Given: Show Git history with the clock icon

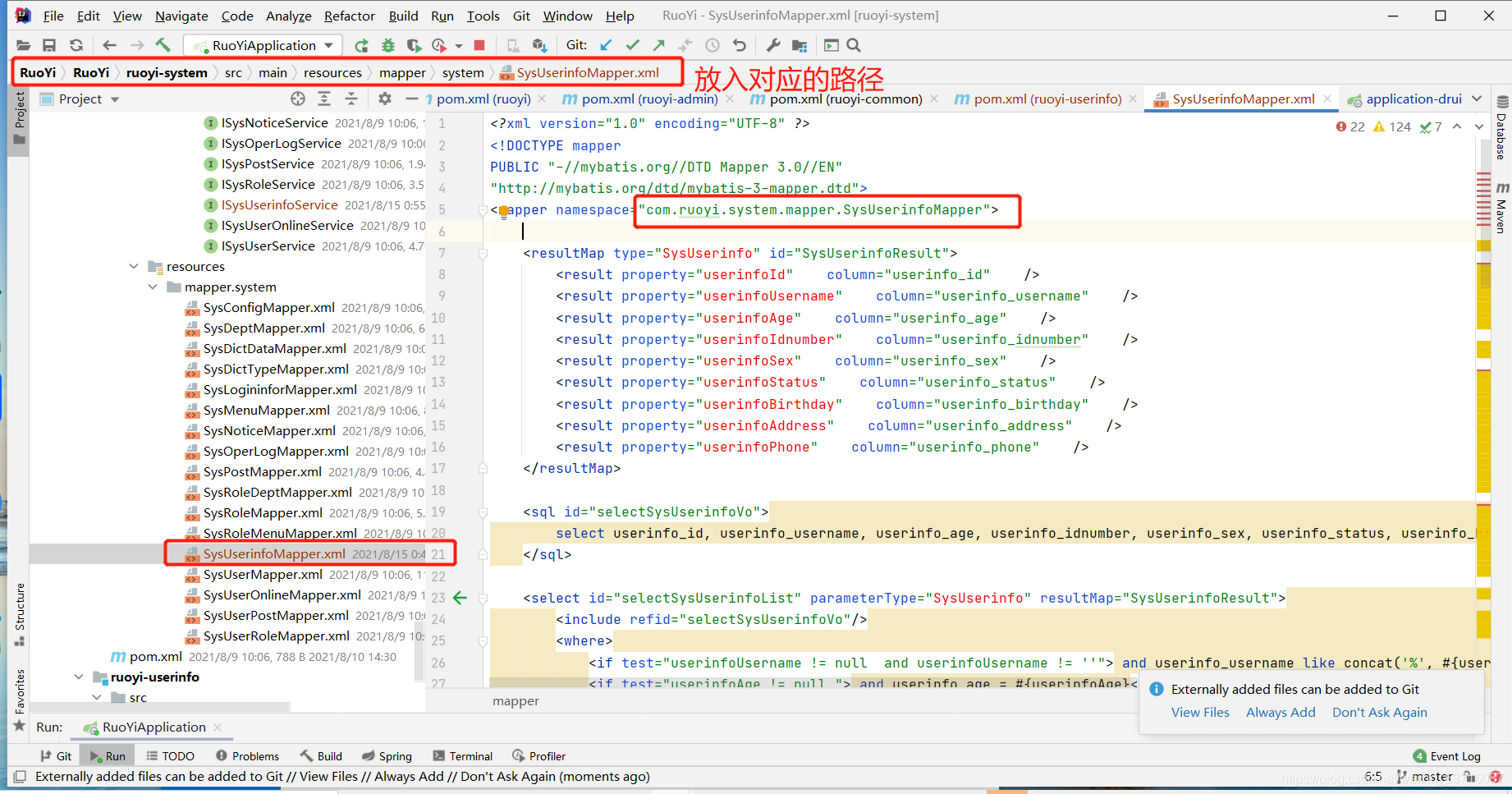Looking at the screenshot, I should 712,45.
